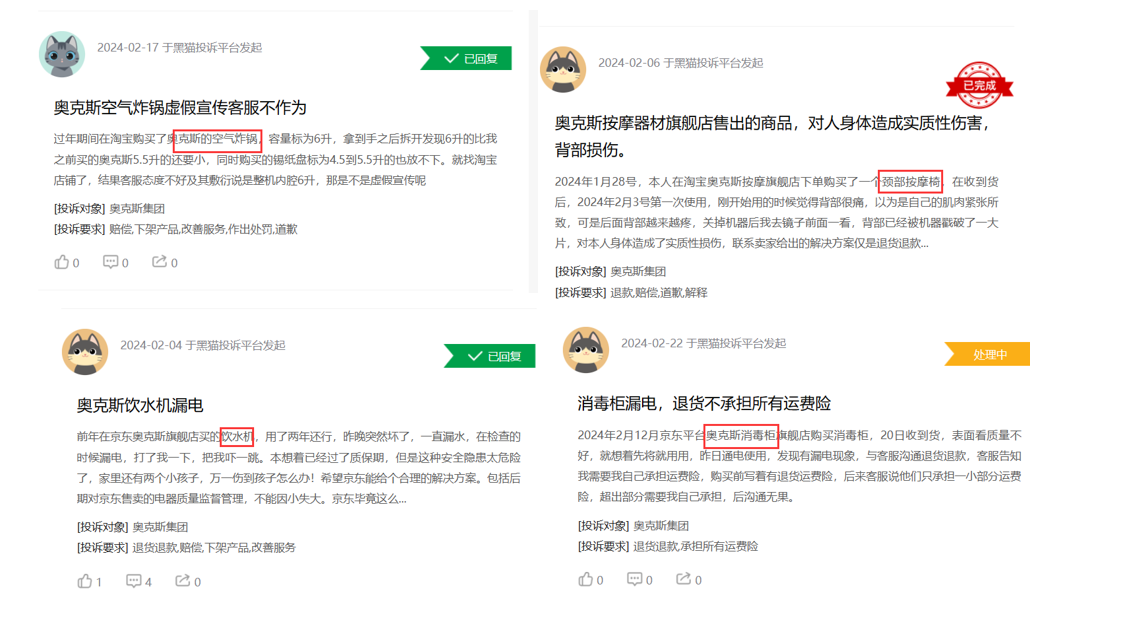Click the orange 处理中 status badge

(988, 354)
